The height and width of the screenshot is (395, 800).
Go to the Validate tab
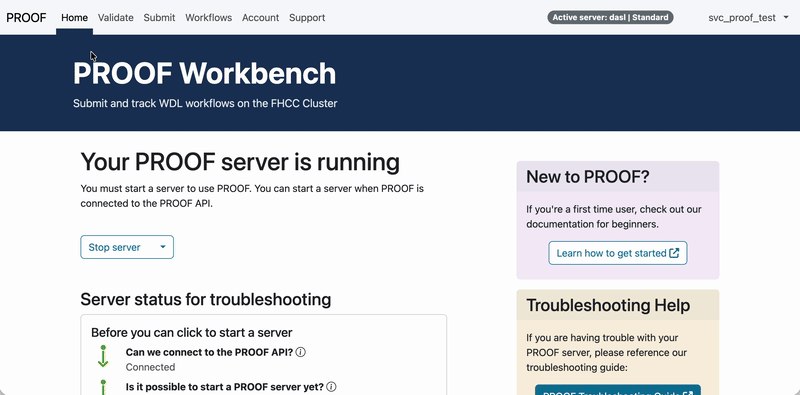[116, 17]
